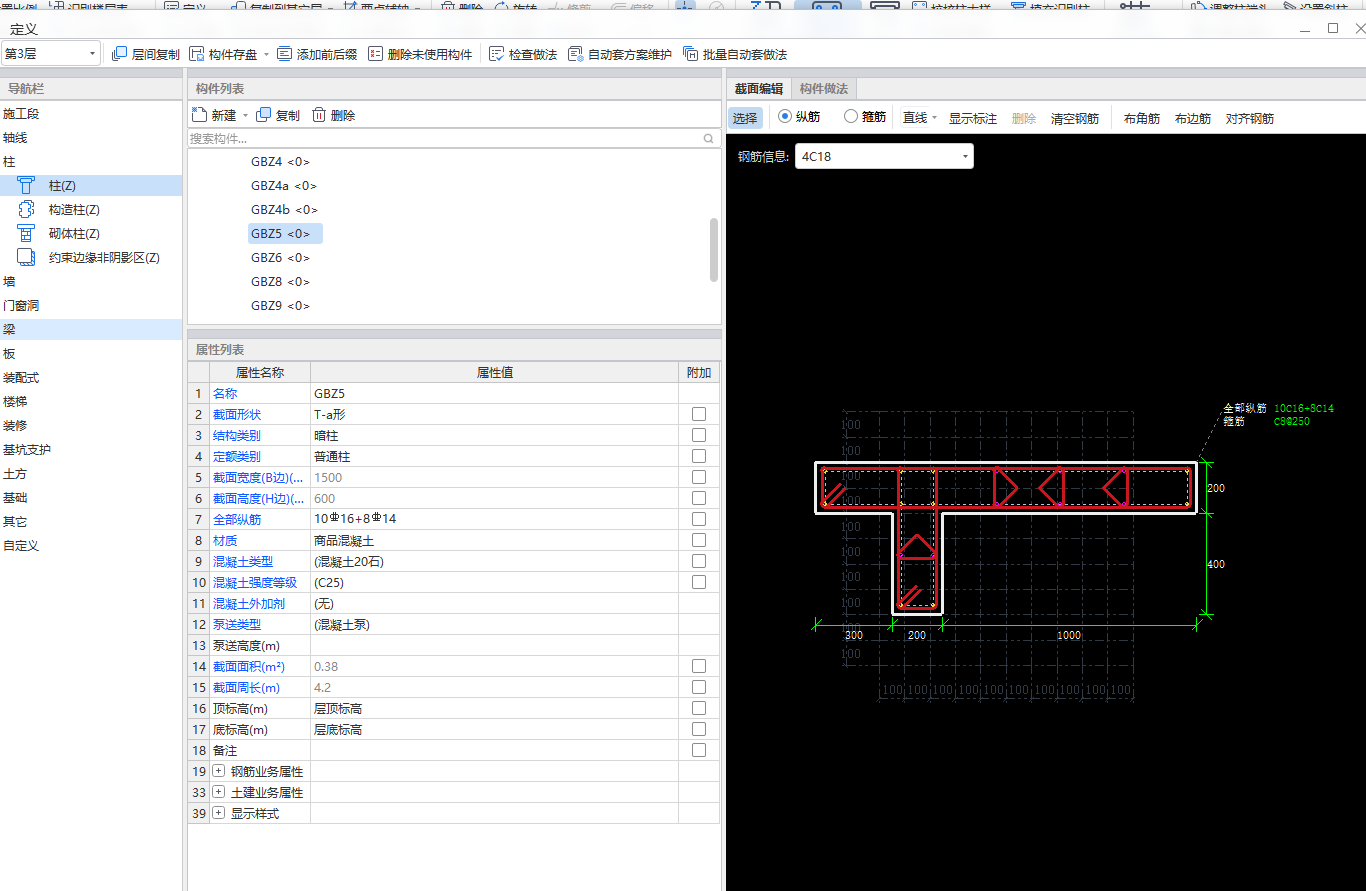Click the search magnifier icon
The image size is (1366, 891).
tap(709, 139)
